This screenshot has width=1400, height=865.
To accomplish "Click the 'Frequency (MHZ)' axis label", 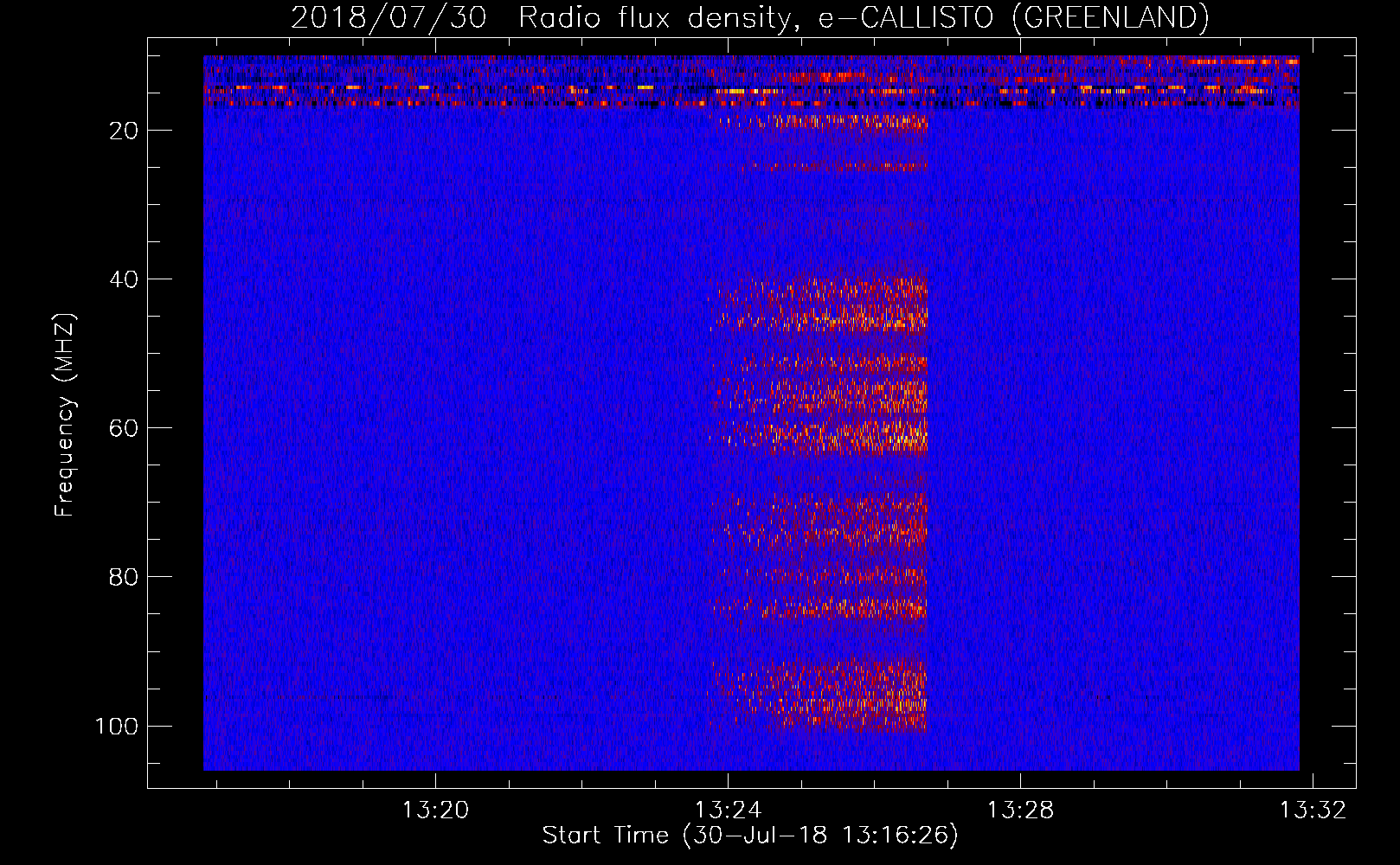I will pyautogui.click(x=65, y=415).
